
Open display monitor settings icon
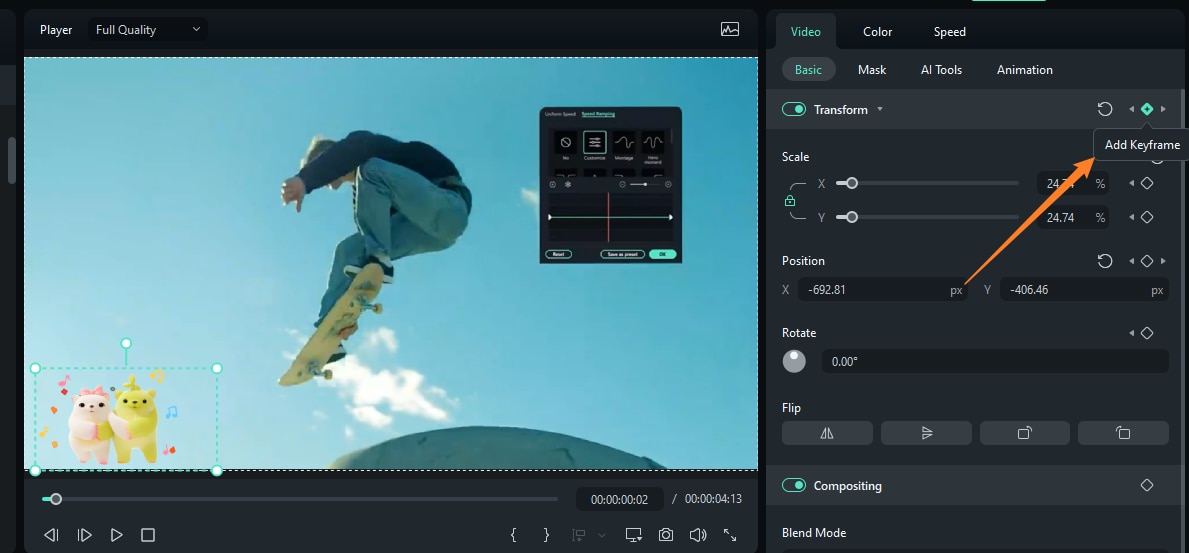(634, 535)
